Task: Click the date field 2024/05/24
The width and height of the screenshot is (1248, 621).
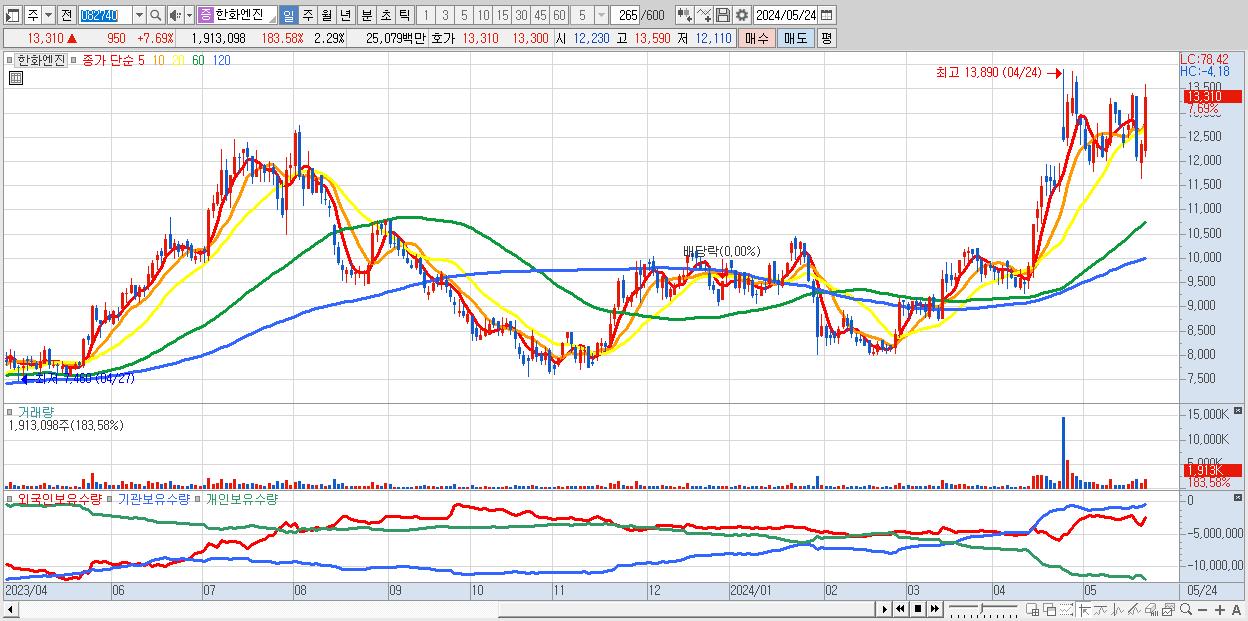Action: (x=785, y=15)
